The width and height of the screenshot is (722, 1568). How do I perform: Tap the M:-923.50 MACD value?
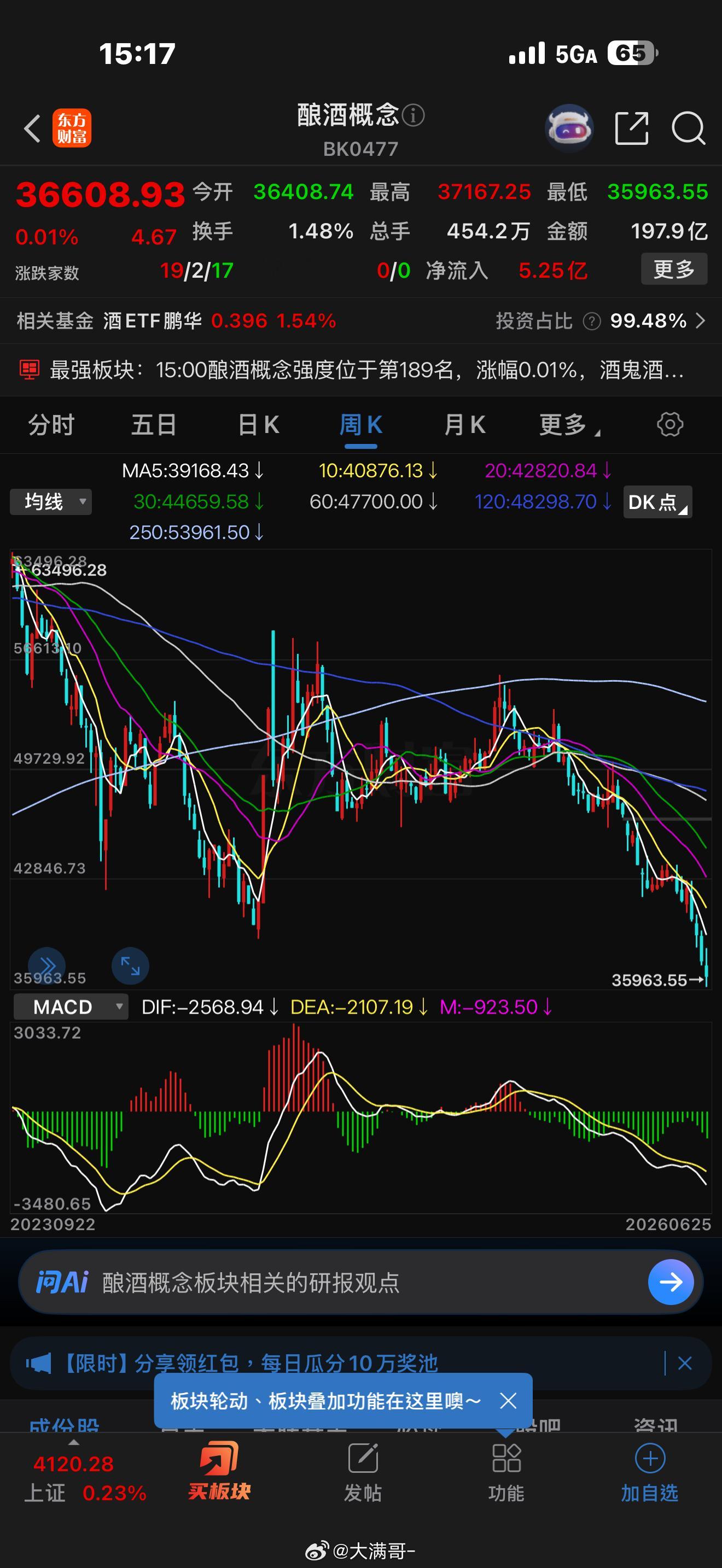coord(496,1007)
